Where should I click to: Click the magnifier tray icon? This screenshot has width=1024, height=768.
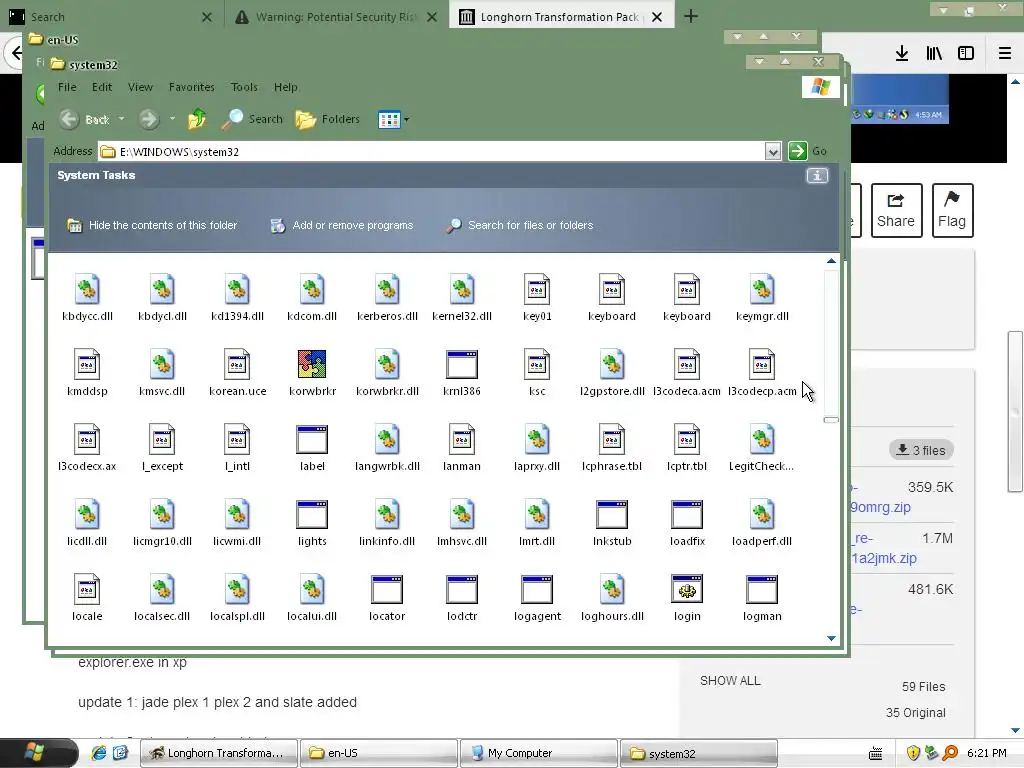[x=950, y=753]
